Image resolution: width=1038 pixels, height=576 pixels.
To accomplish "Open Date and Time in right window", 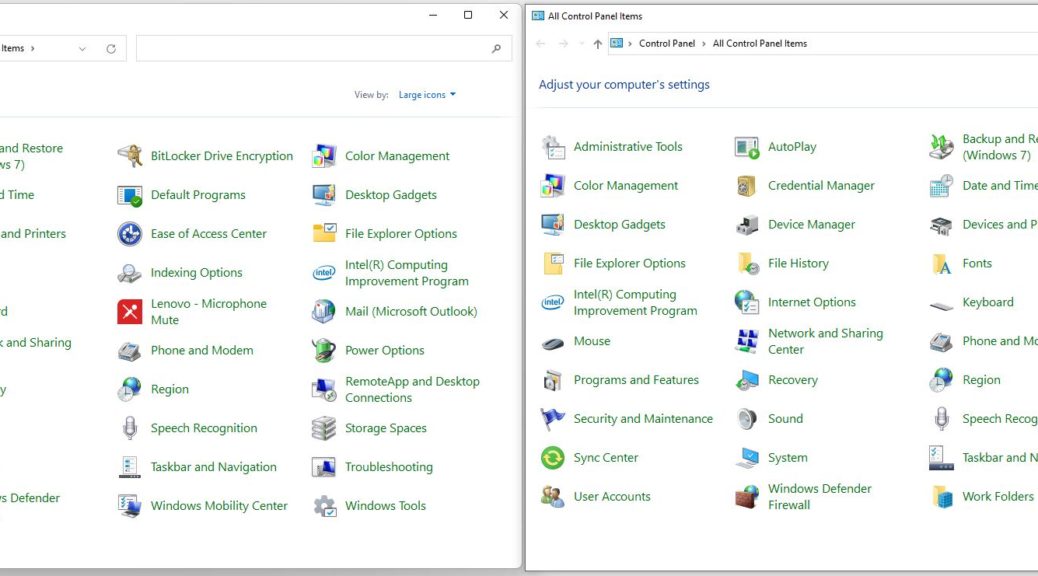I will click(1000, 185).
